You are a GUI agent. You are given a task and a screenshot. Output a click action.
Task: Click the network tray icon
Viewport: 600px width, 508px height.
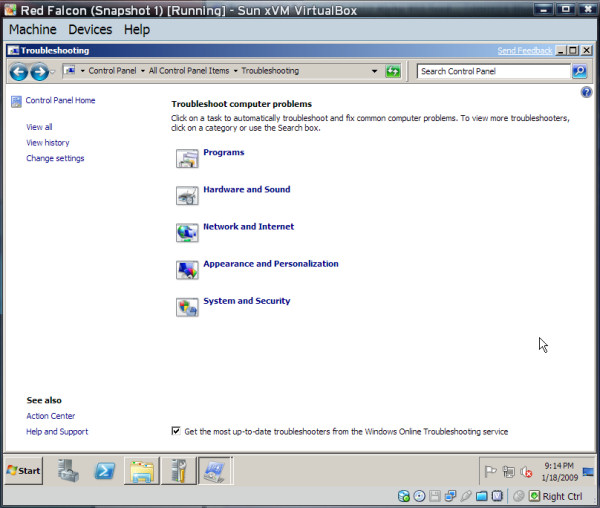click(509, 472)
